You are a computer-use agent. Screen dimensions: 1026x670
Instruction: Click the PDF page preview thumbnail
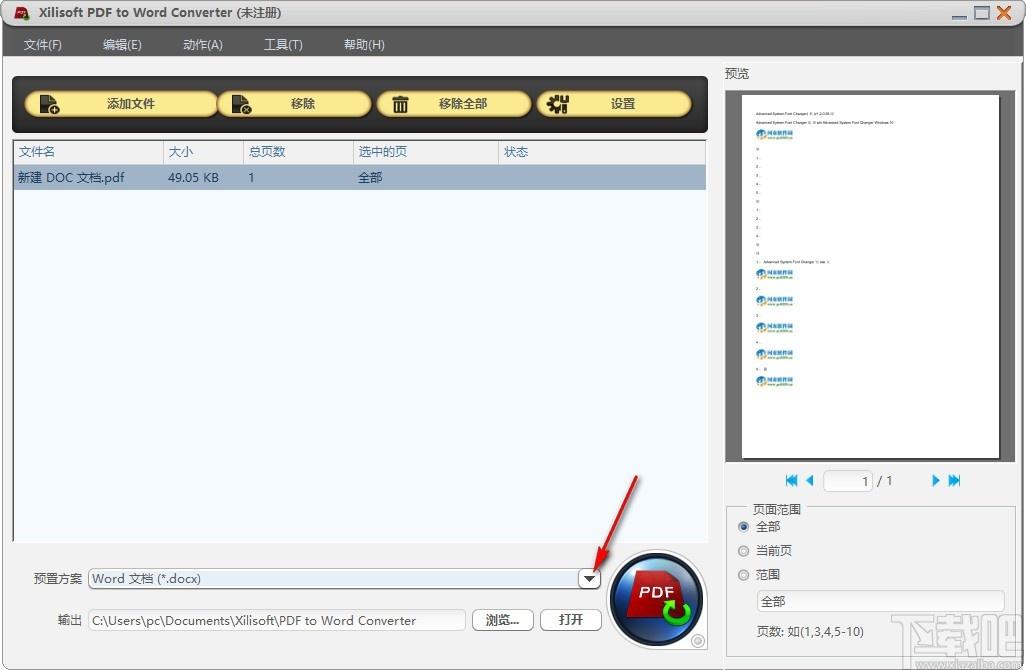870,277
